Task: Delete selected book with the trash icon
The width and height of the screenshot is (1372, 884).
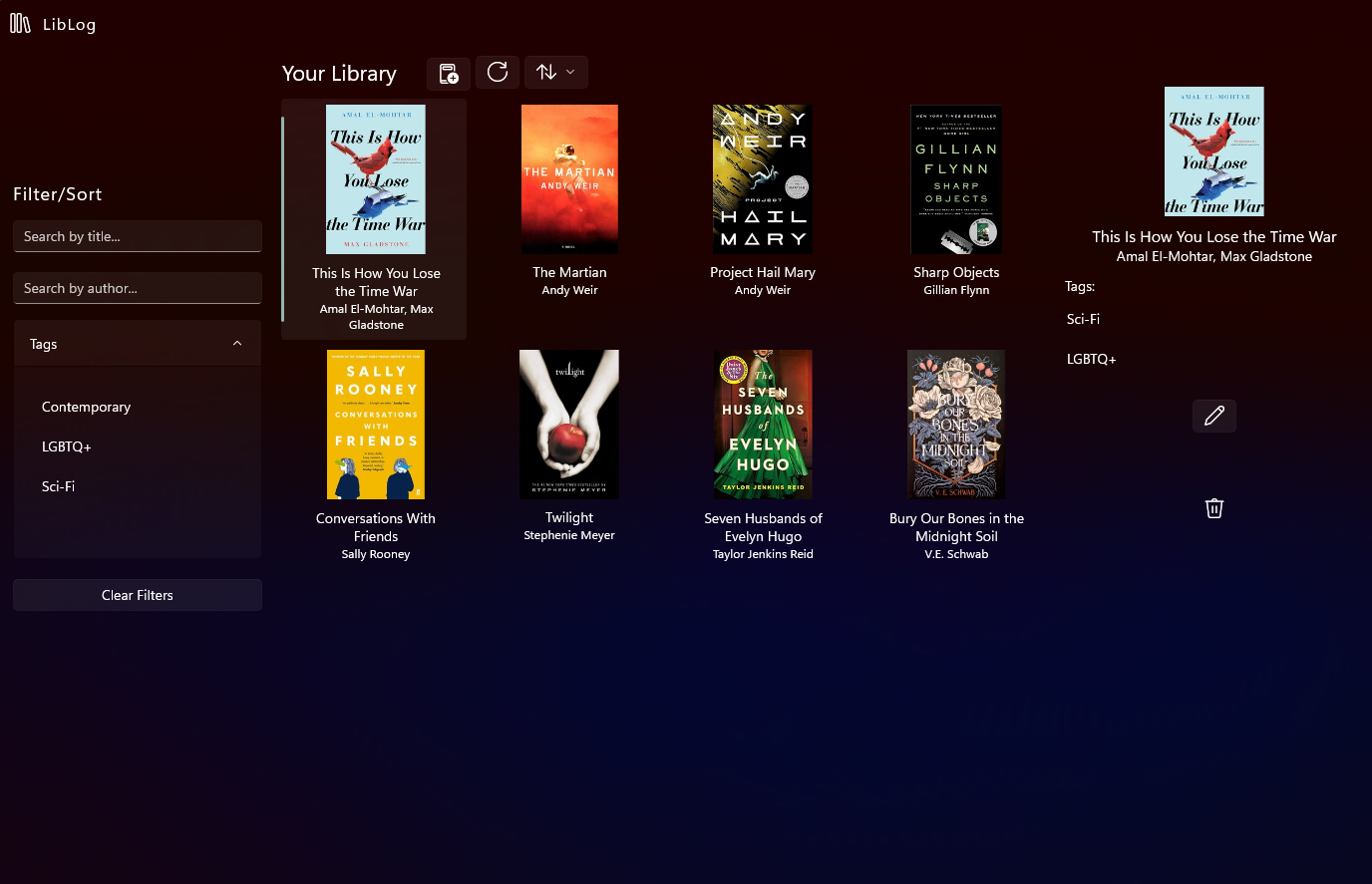Action: point(1213,508)
